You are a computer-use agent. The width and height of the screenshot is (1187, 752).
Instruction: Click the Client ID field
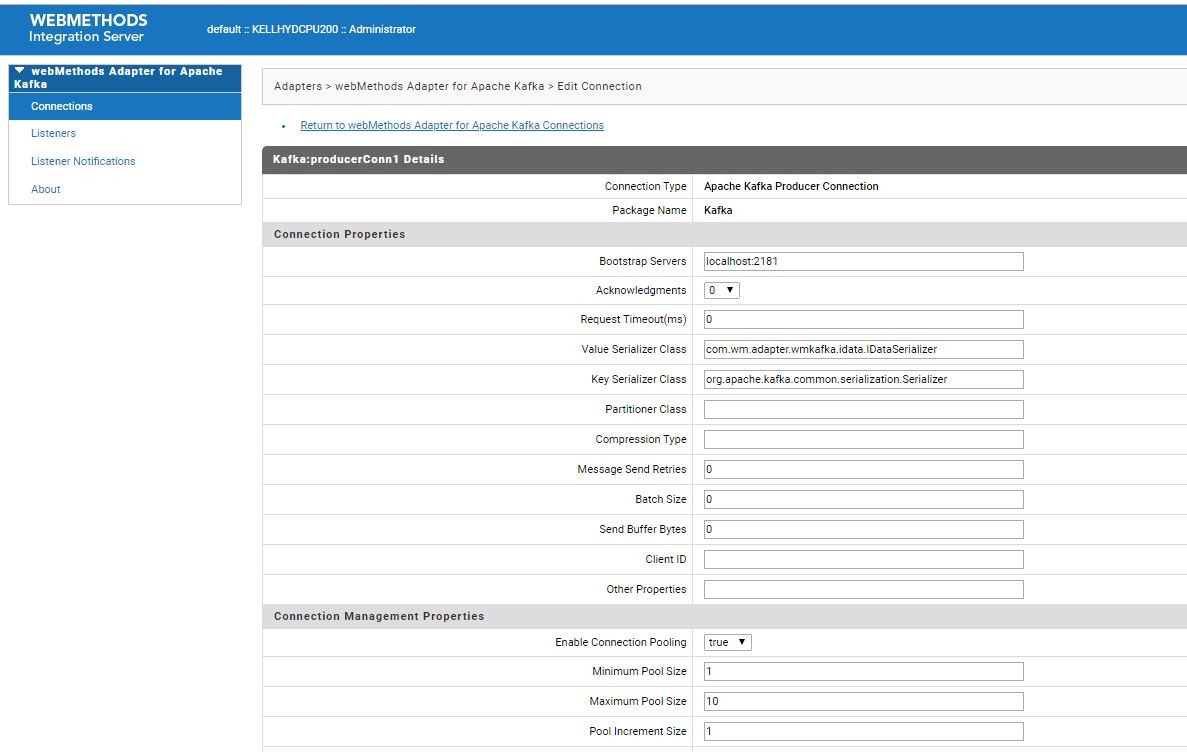click(x=863, y=560)
